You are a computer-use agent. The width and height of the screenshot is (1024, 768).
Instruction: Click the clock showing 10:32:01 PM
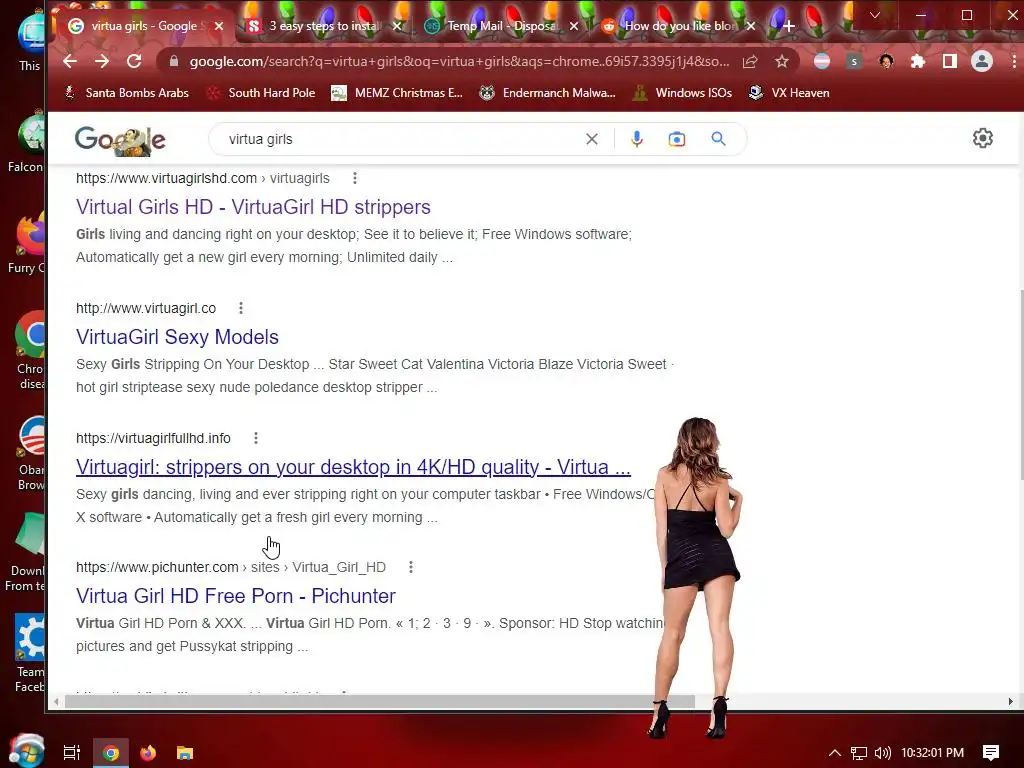coord(933,753)
